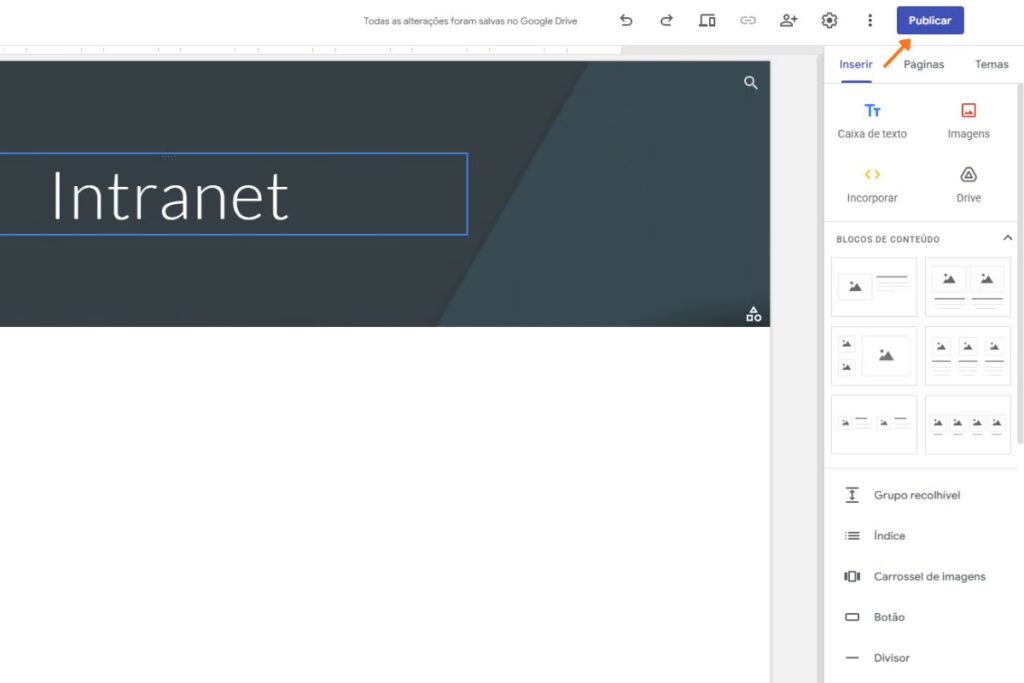Screen dimensions: 1024x683
Task: Open the Temas tab
Action: pos(991,63)
